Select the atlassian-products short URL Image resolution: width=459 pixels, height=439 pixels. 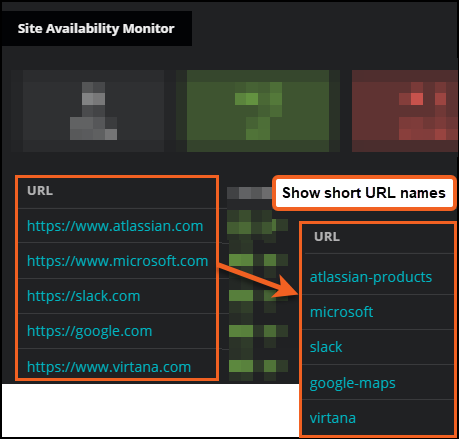click(371, 277)
